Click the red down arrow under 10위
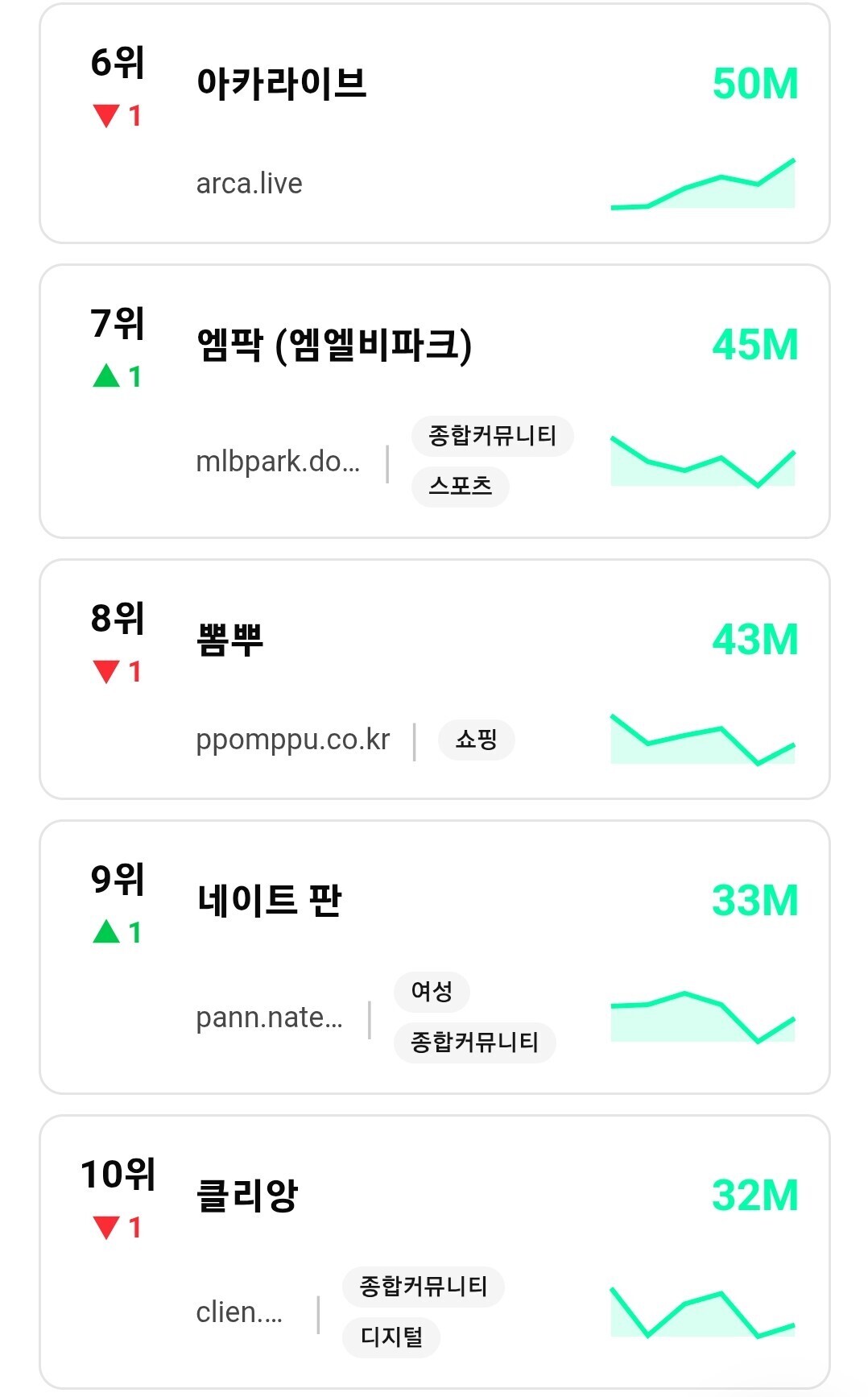868x1397 pixels. pyautogui.click(x=106, y=1228)
